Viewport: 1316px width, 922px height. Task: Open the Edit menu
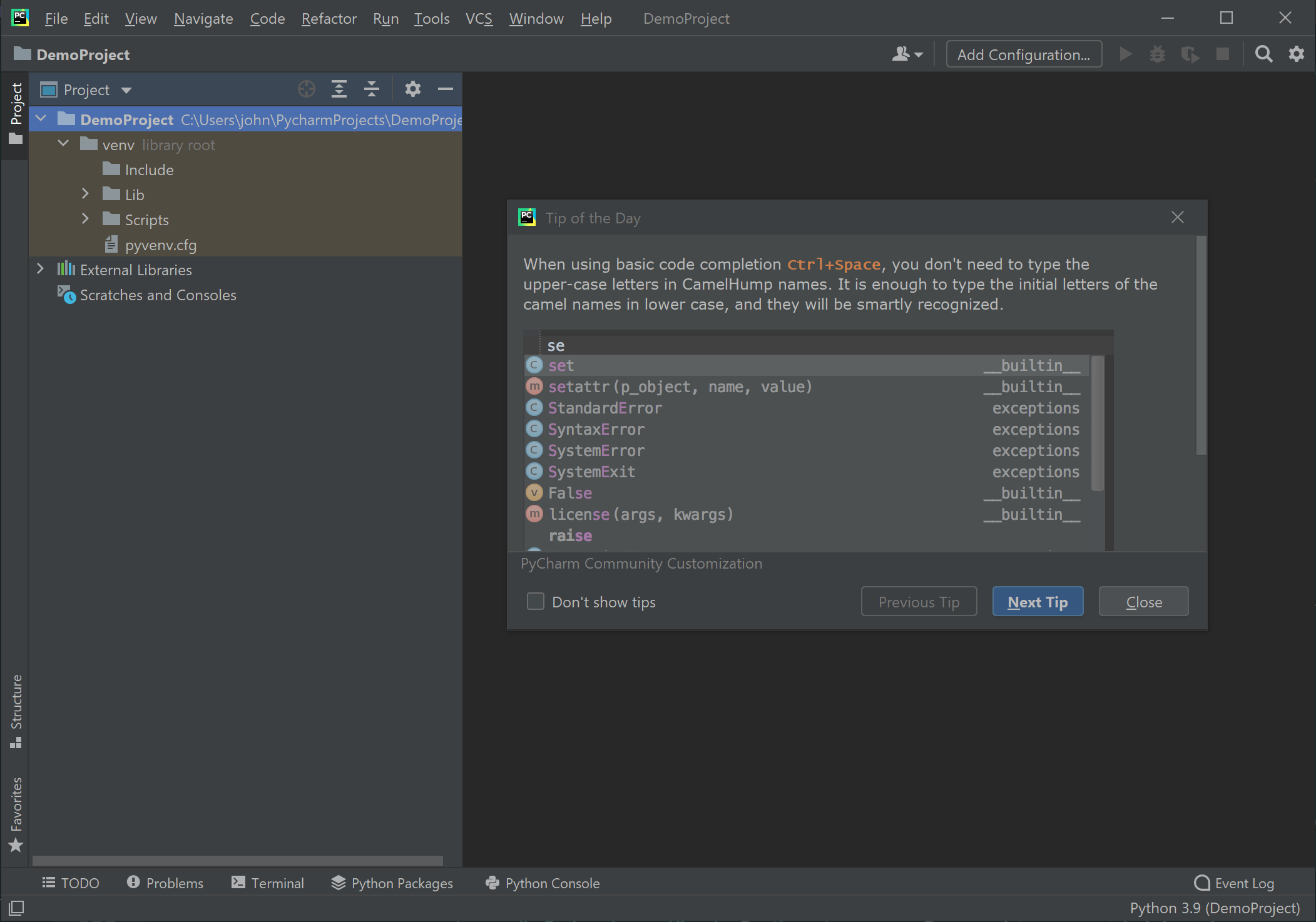[x=96, y=19]
